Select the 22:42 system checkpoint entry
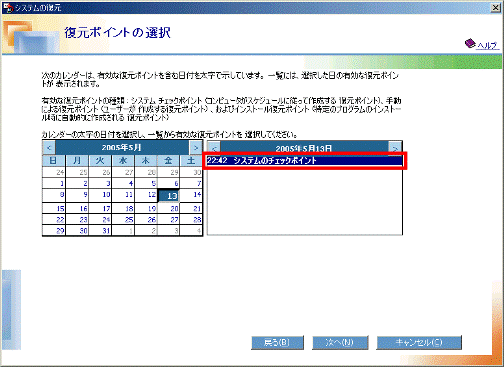Viewport: 504px width, 367px height. (x=304, y=161)
